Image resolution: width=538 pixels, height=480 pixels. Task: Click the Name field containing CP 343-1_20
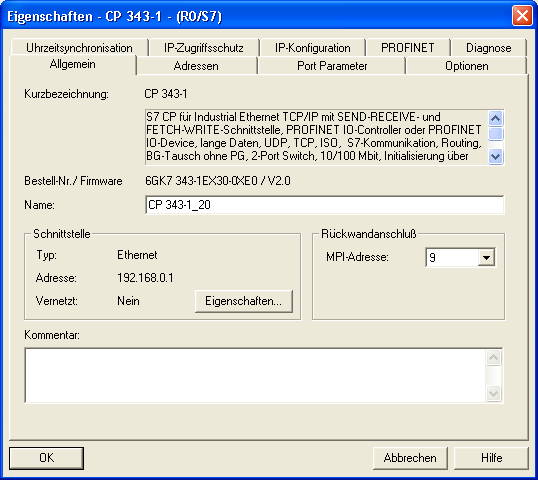(x=325, y=205)
